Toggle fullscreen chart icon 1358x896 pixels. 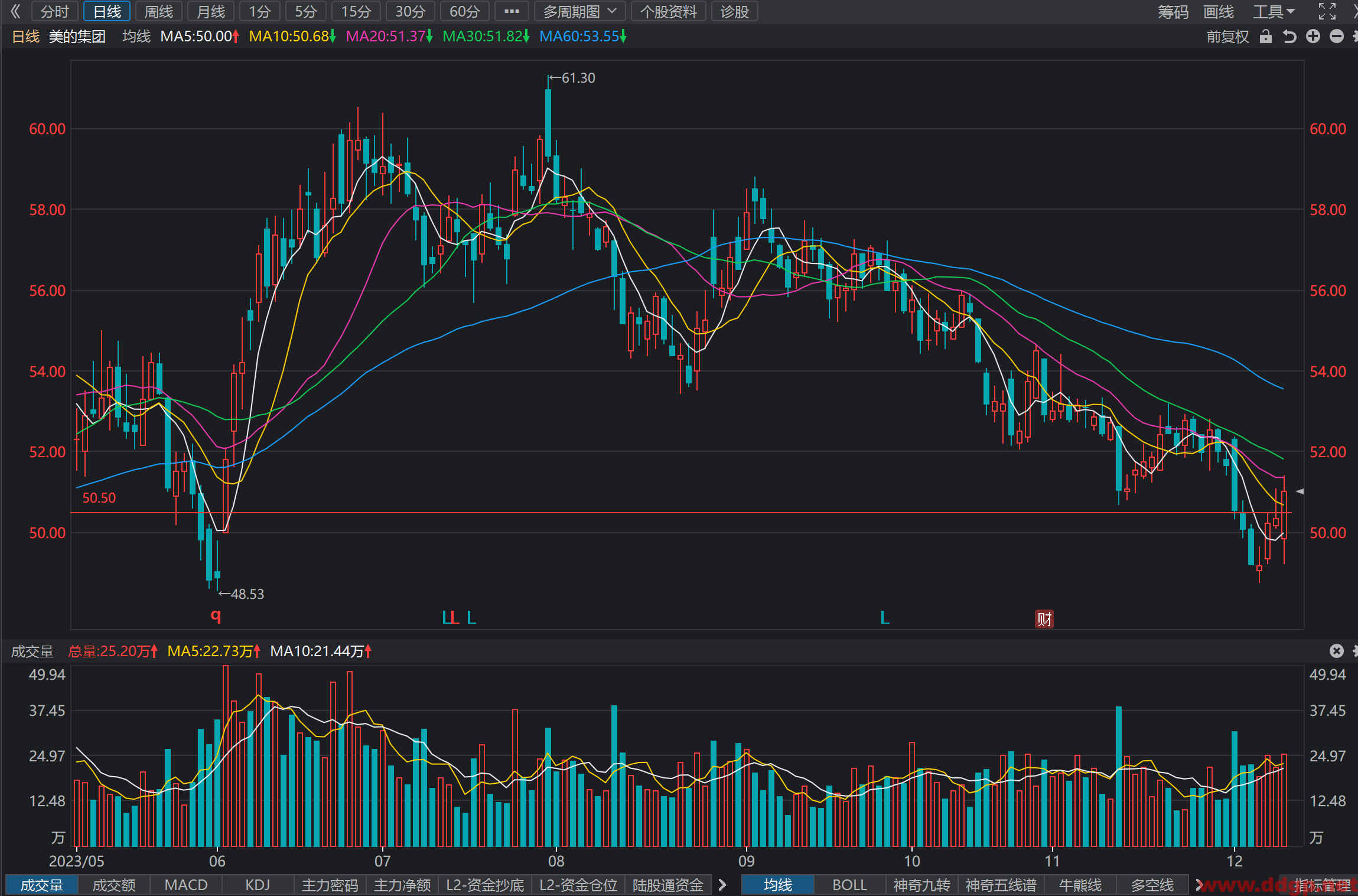click(1327, 11)
